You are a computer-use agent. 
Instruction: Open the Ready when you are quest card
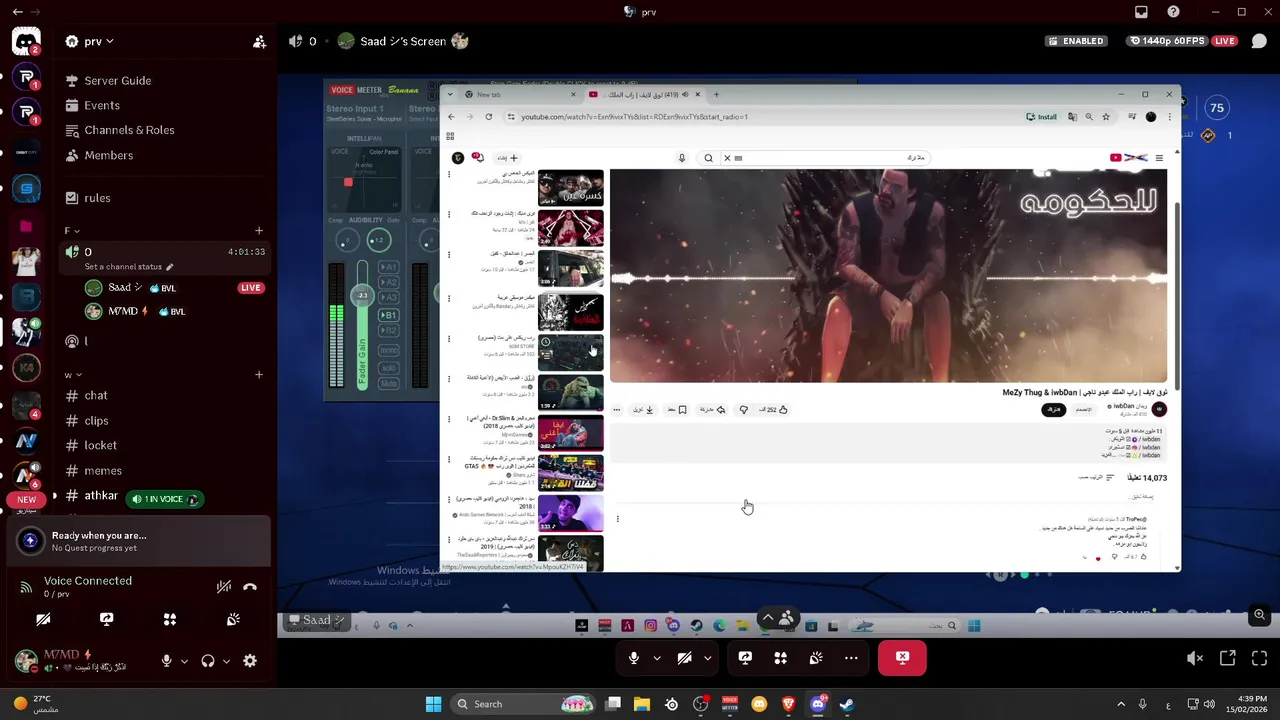[139, 541]
